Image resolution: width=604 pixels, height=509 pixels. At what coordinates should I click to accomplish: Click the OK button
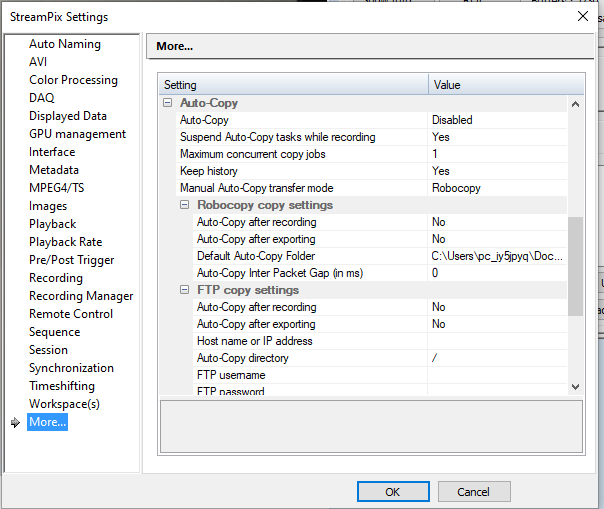(392, 492)
